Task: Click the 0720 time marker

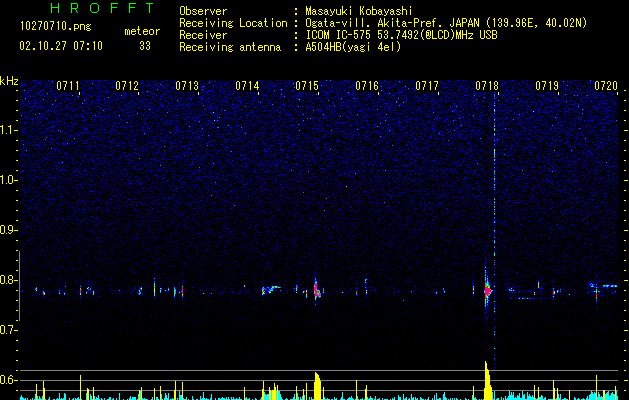Action: (606, 86)
